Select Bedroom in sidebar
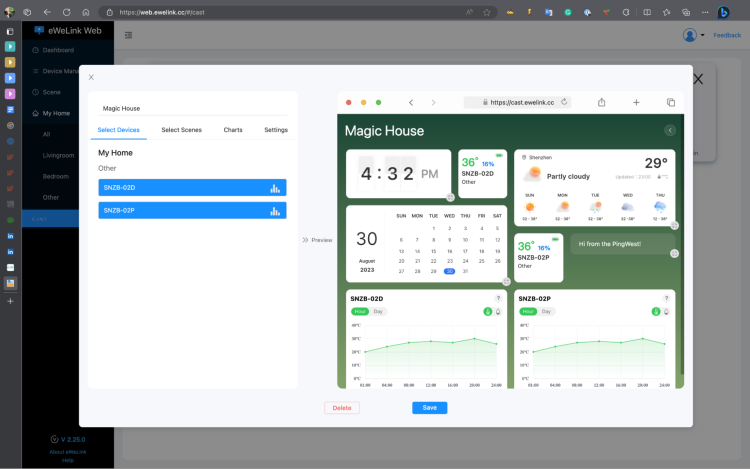The width and height of the screenshot is (750, 469). 55,176
